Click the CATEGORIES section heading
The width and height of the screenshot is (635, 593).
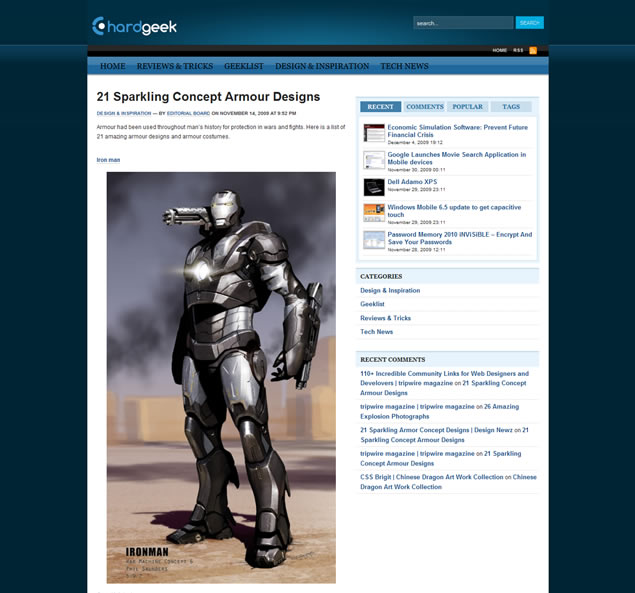381,276
